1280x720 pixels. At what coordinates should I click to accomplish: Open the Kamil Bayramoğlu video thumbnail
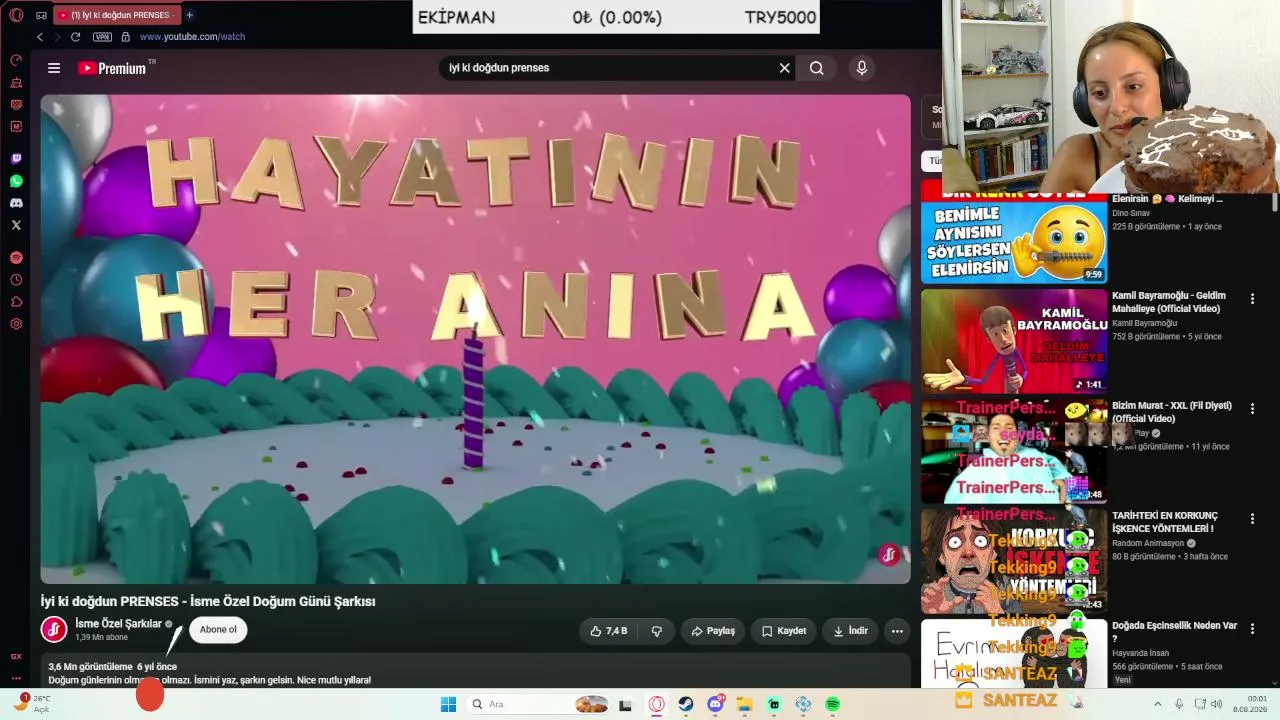click(1014, 341)
